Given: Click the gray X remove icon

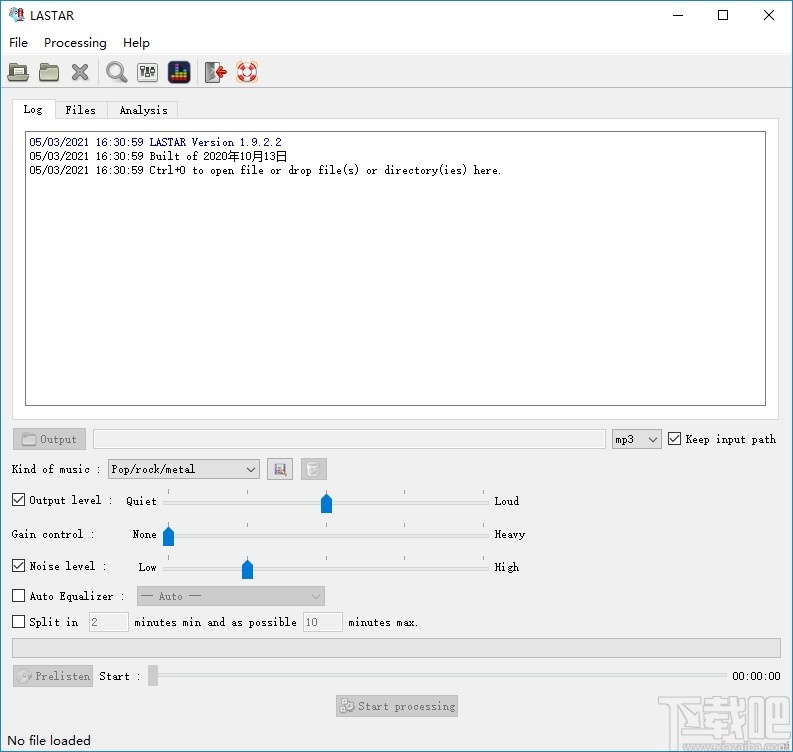Looking at the screenshot, I should coord(80,72).
